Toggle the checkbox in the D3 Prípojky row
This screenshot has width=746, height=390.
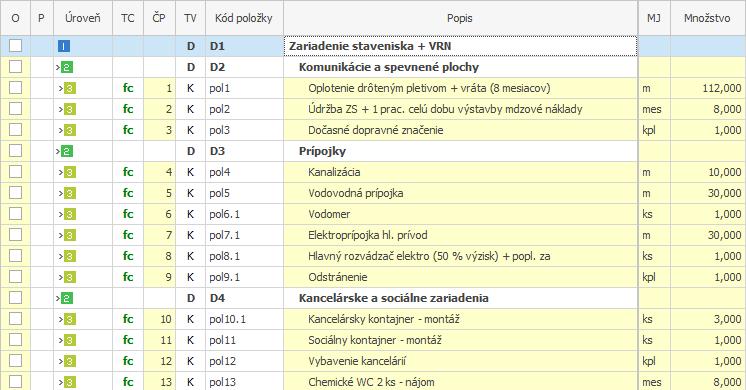[x=15, y=150]
